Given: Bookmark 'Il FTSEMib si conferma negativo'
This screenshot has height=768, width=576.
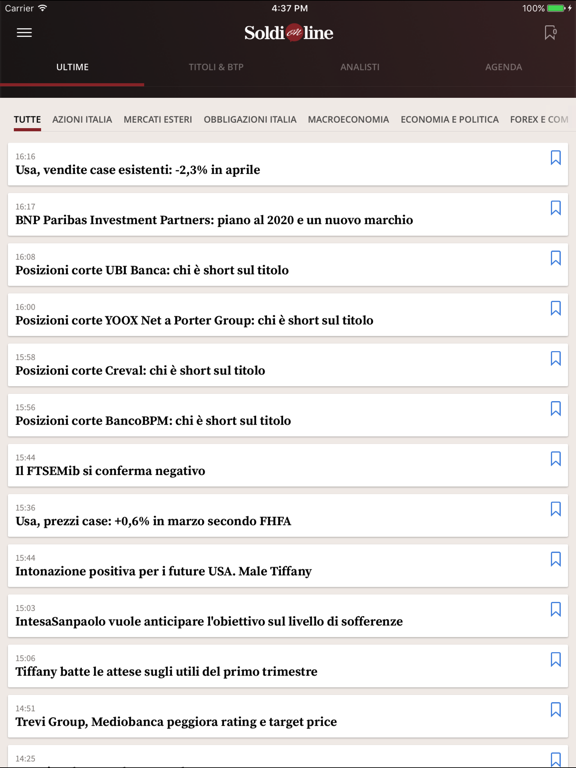Looking at the screenshot, I should [x=555, y=459].
